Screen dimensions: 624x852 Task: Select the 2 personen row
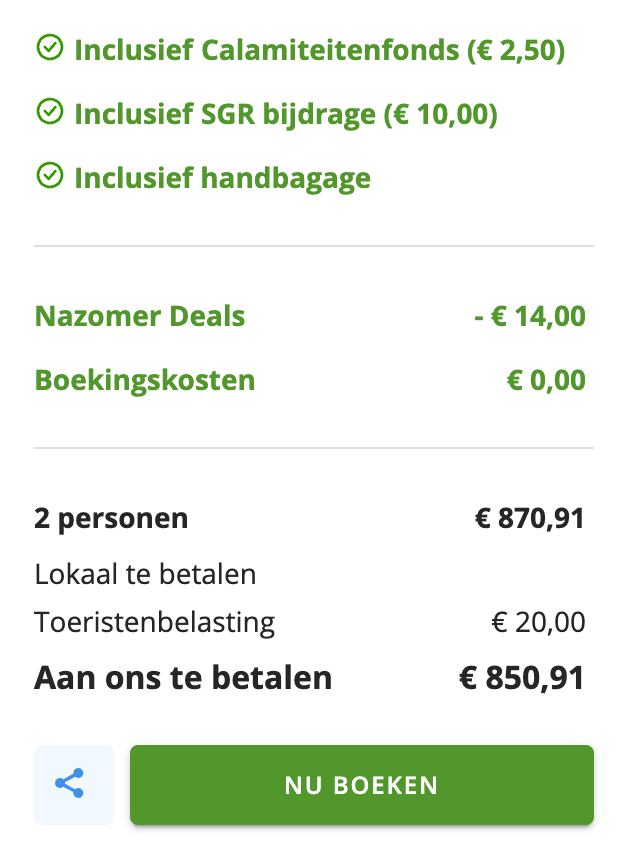tap(112, 518)
